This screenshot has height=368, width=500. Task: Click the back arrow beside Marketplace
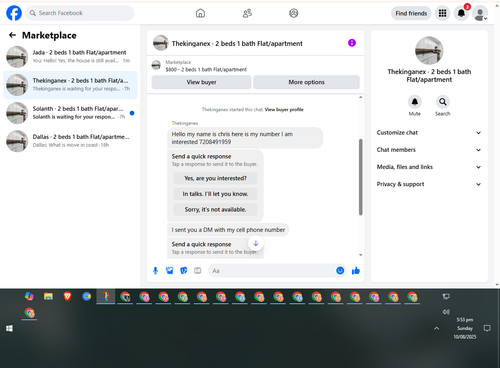pos(12,35)
